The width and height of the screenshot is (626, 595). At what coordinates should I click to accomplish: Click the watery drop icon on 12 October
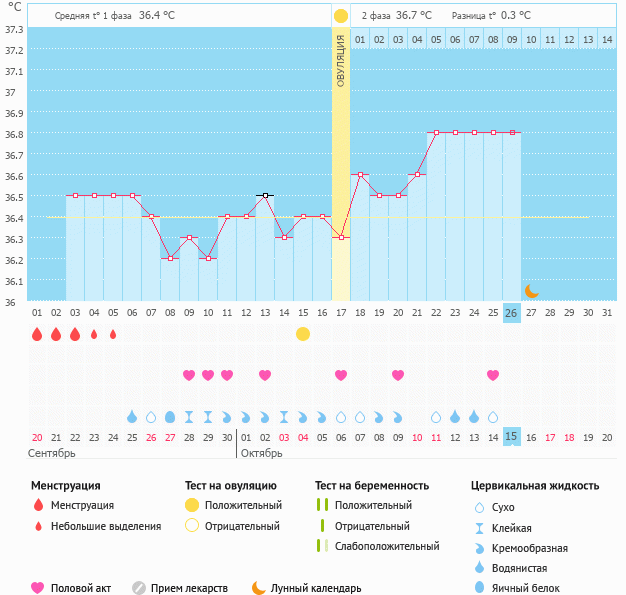click(x=455, y=417)
